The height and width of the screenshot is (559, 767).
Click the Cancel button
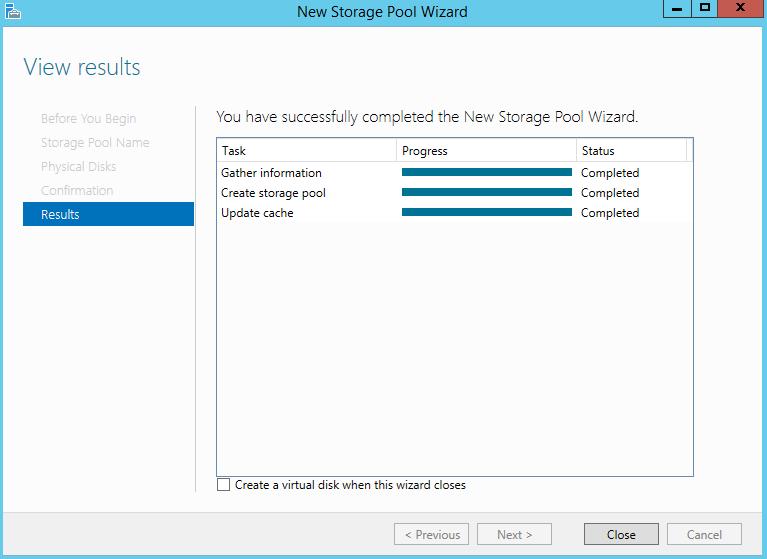click(704, 534)
